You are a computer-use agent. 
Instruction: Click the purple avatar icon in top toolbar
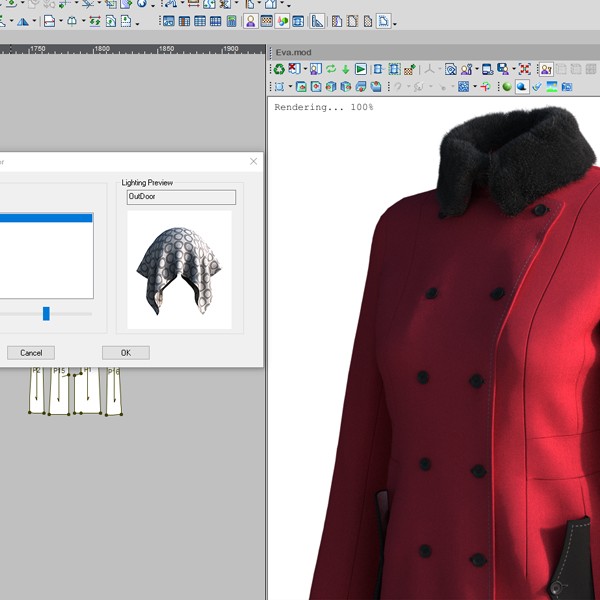[250, 21]
